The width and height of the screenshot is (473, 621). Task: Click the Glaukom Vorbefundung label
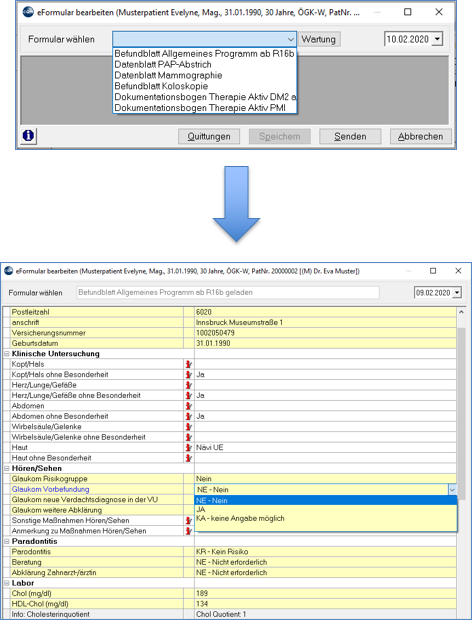[50, 490]
